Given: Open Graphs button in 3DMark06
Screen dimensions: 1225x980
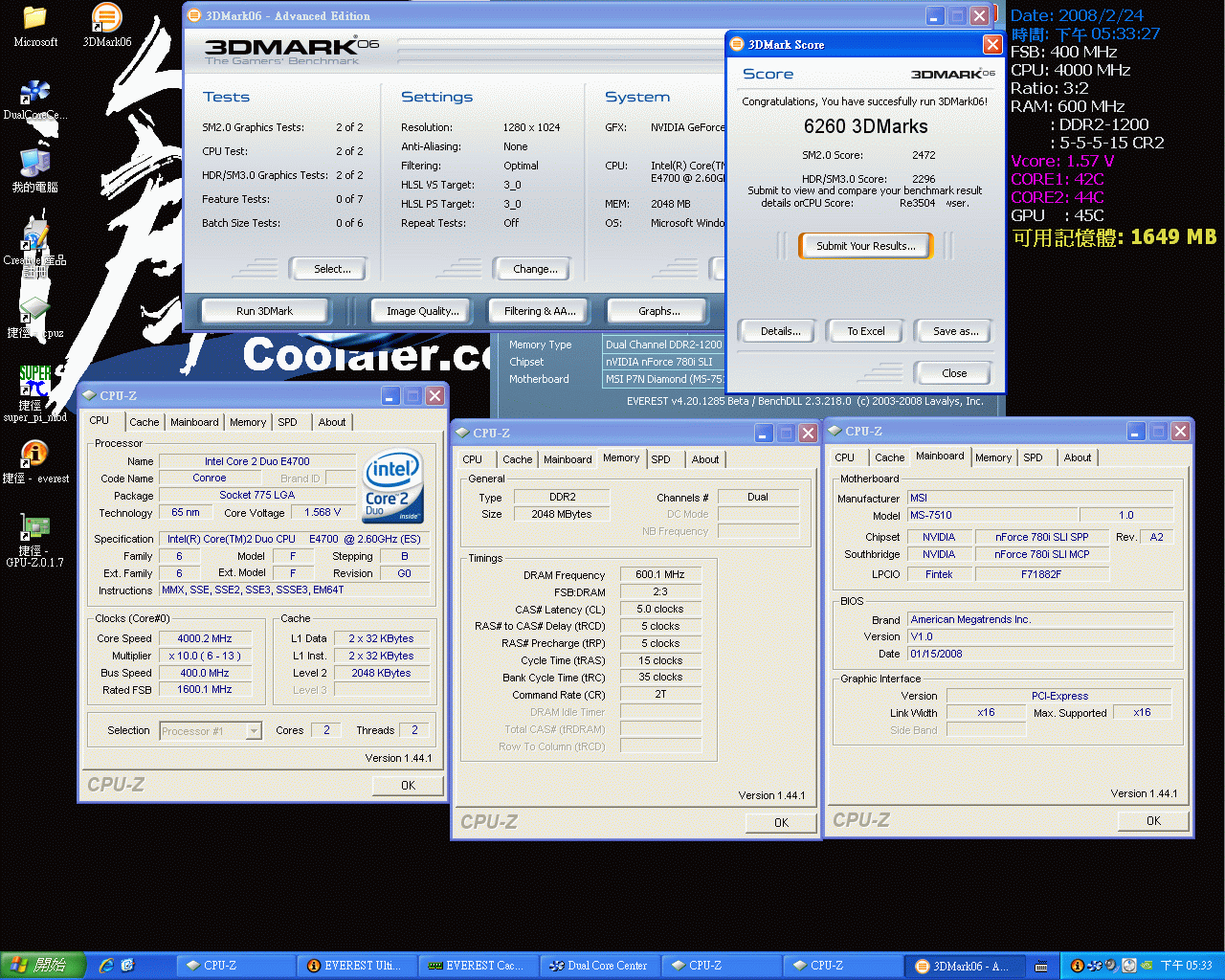Looking at the screenshot, I should point(658,311).
